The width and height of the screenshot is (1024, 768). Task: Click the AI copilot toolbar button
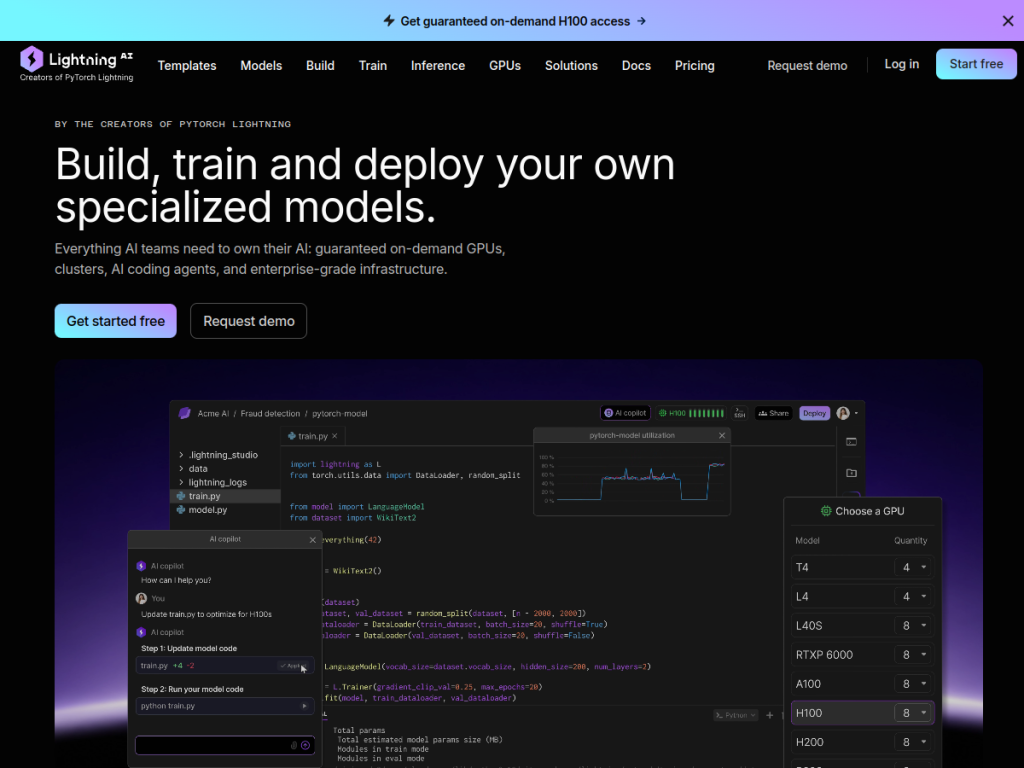[x=625, y=413]
